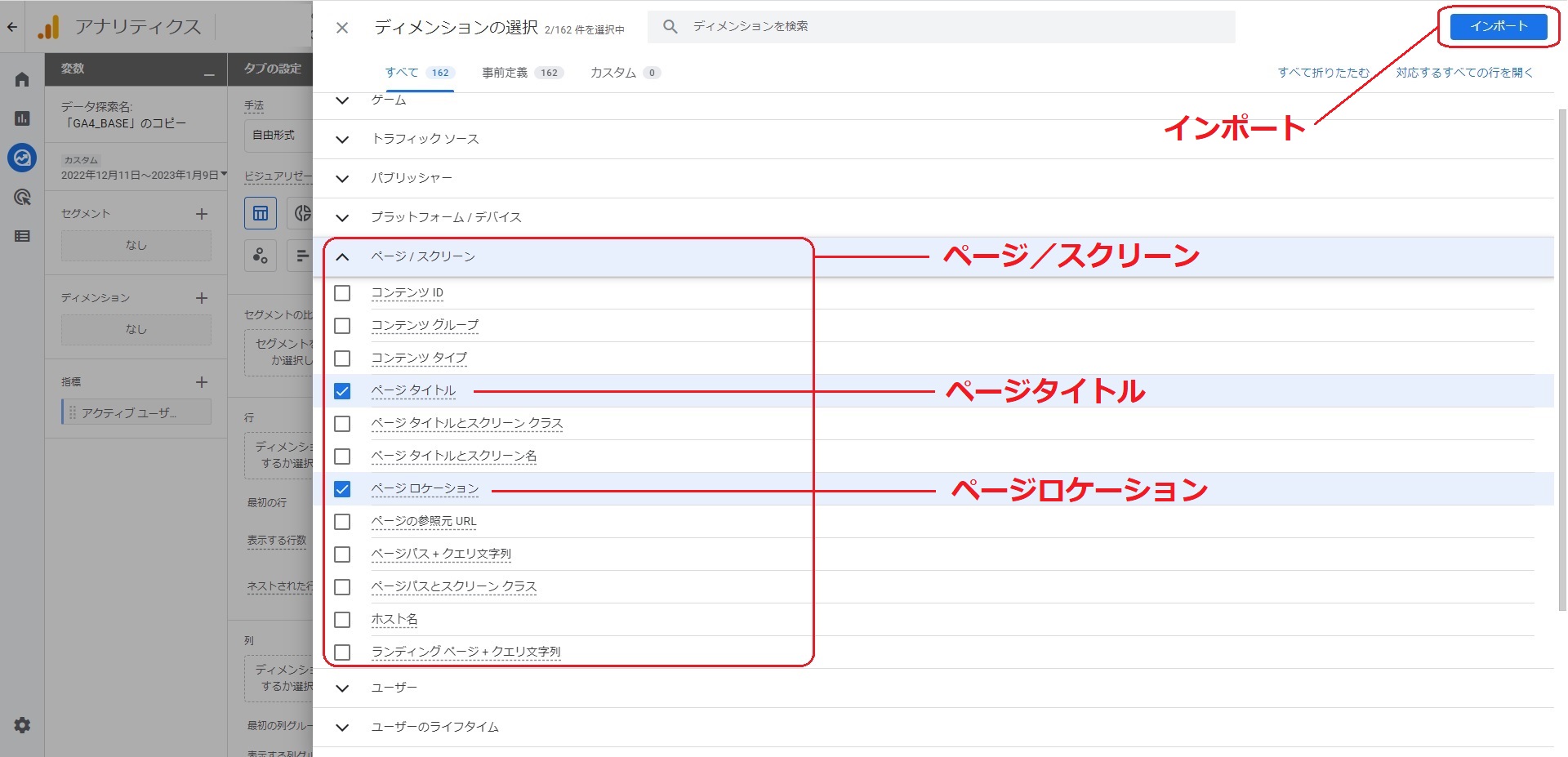Add a metric with plus icon

[x=202, y=382]
